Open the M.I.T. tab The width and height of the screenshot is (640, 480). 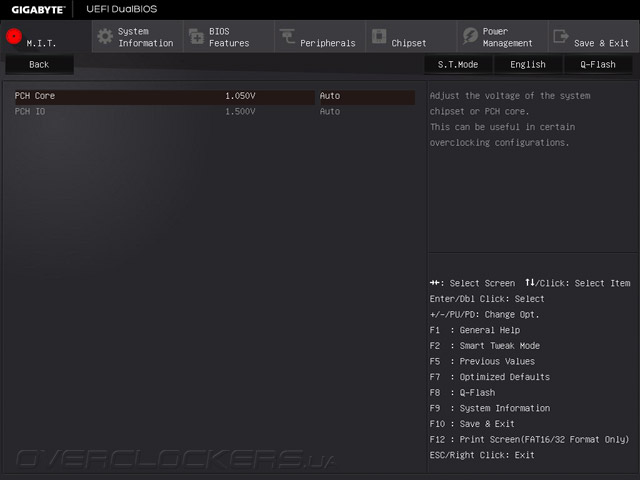pyautogui.click(x=46, y=36)
